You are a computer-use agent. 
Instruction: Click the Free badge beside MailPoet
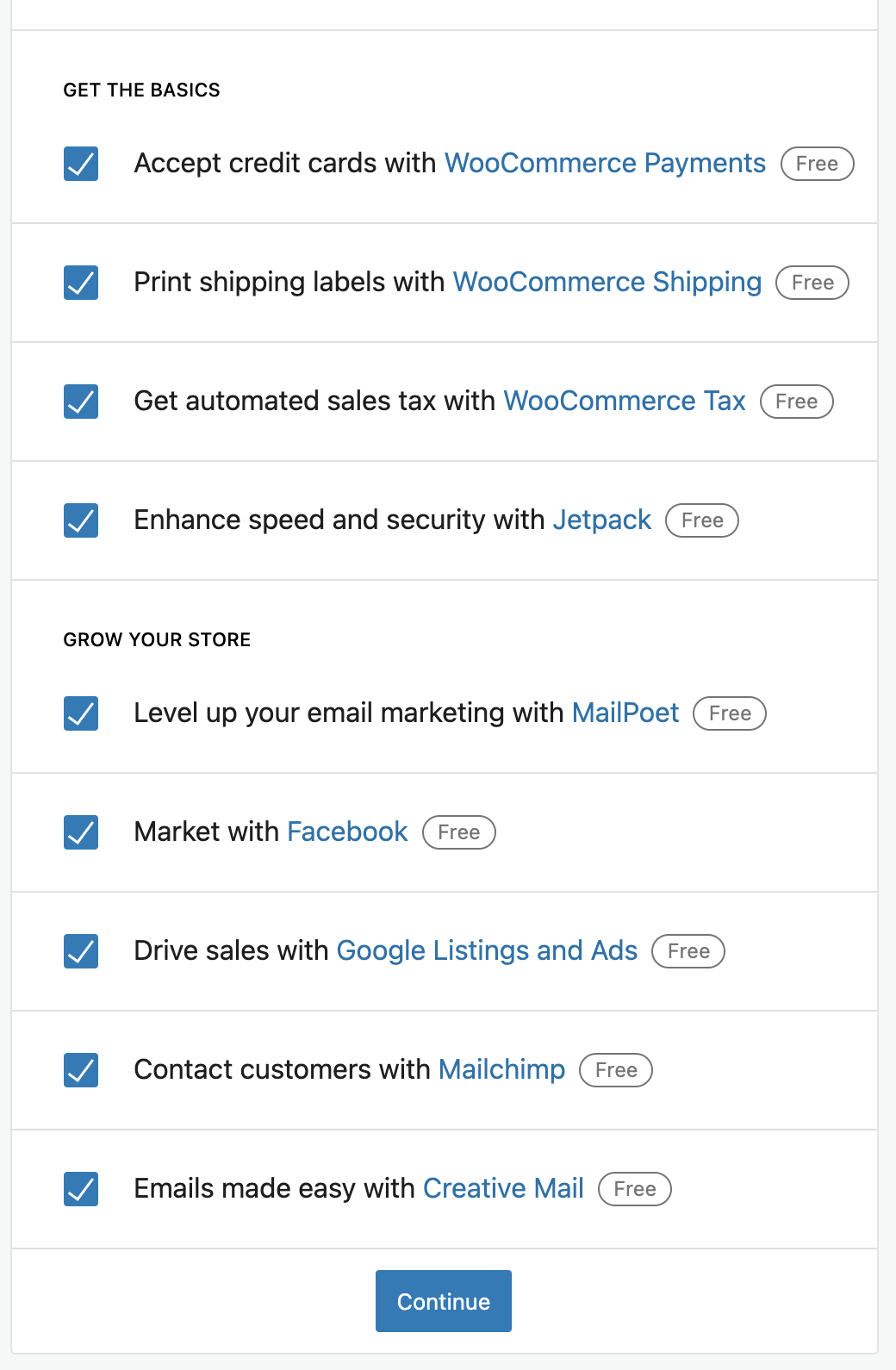(x=730, y=713)
